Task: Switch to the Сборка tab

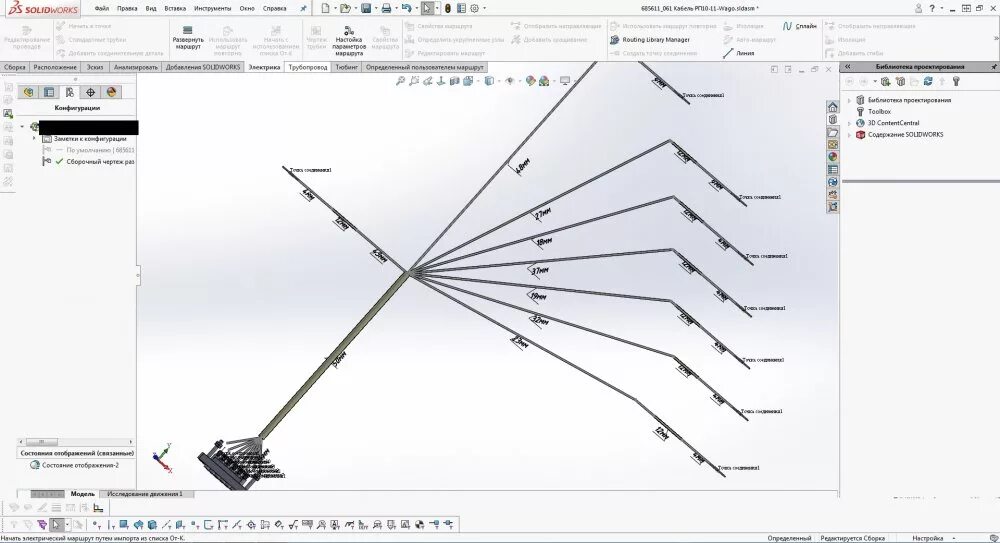Action: point(15,67)
